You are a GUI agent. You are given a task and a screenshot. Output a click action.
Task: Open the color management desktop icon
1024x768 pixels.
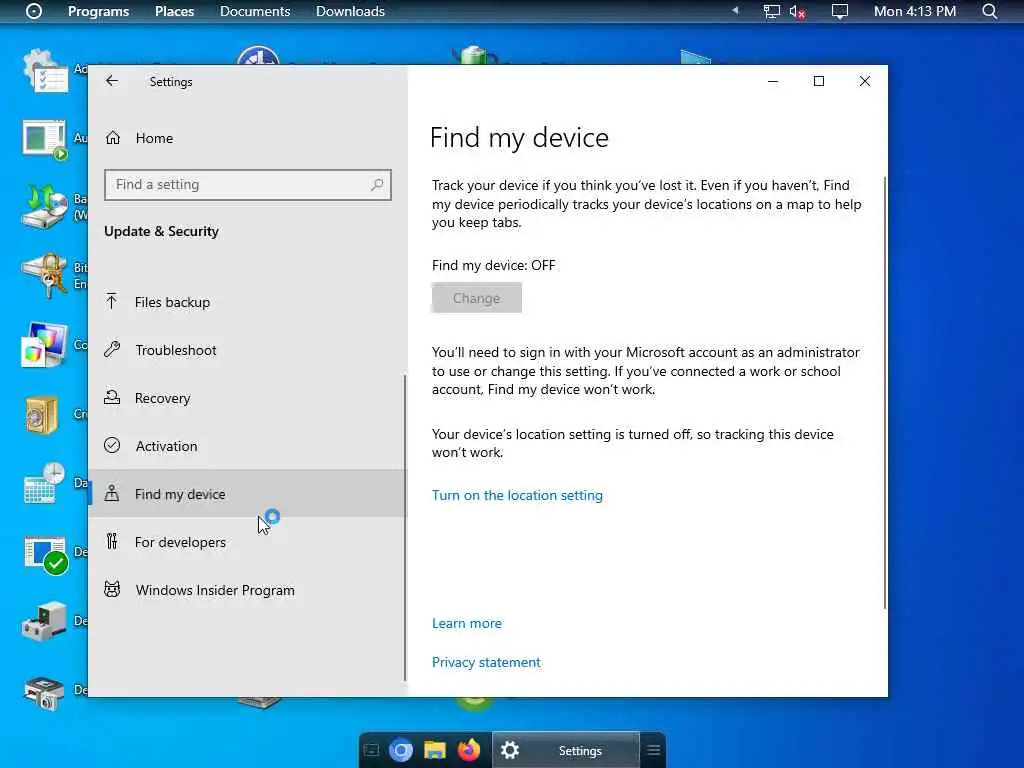(44, 344)
